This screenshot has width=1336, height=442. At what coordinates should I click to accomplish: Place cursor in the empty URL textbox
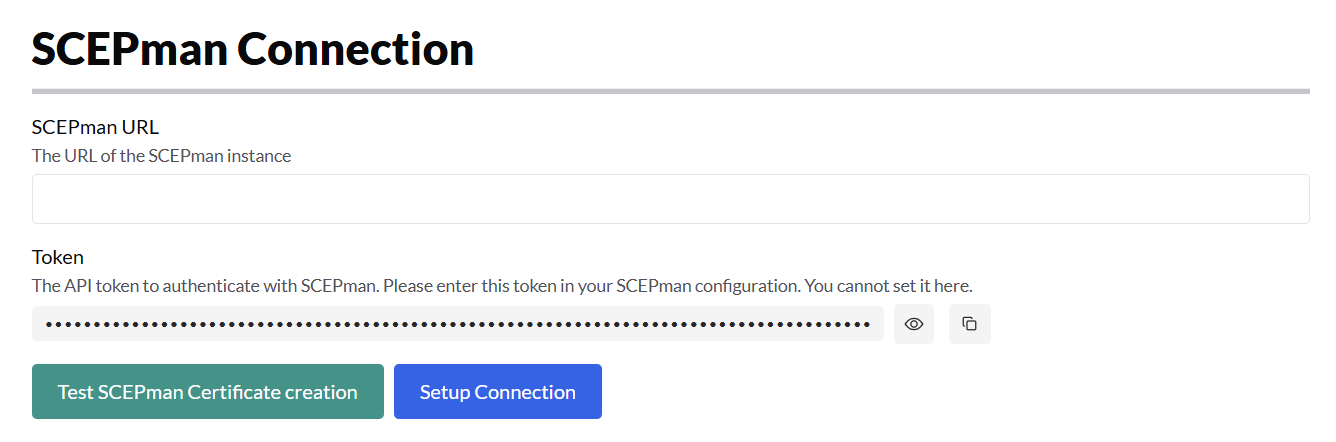coord(670,199)
